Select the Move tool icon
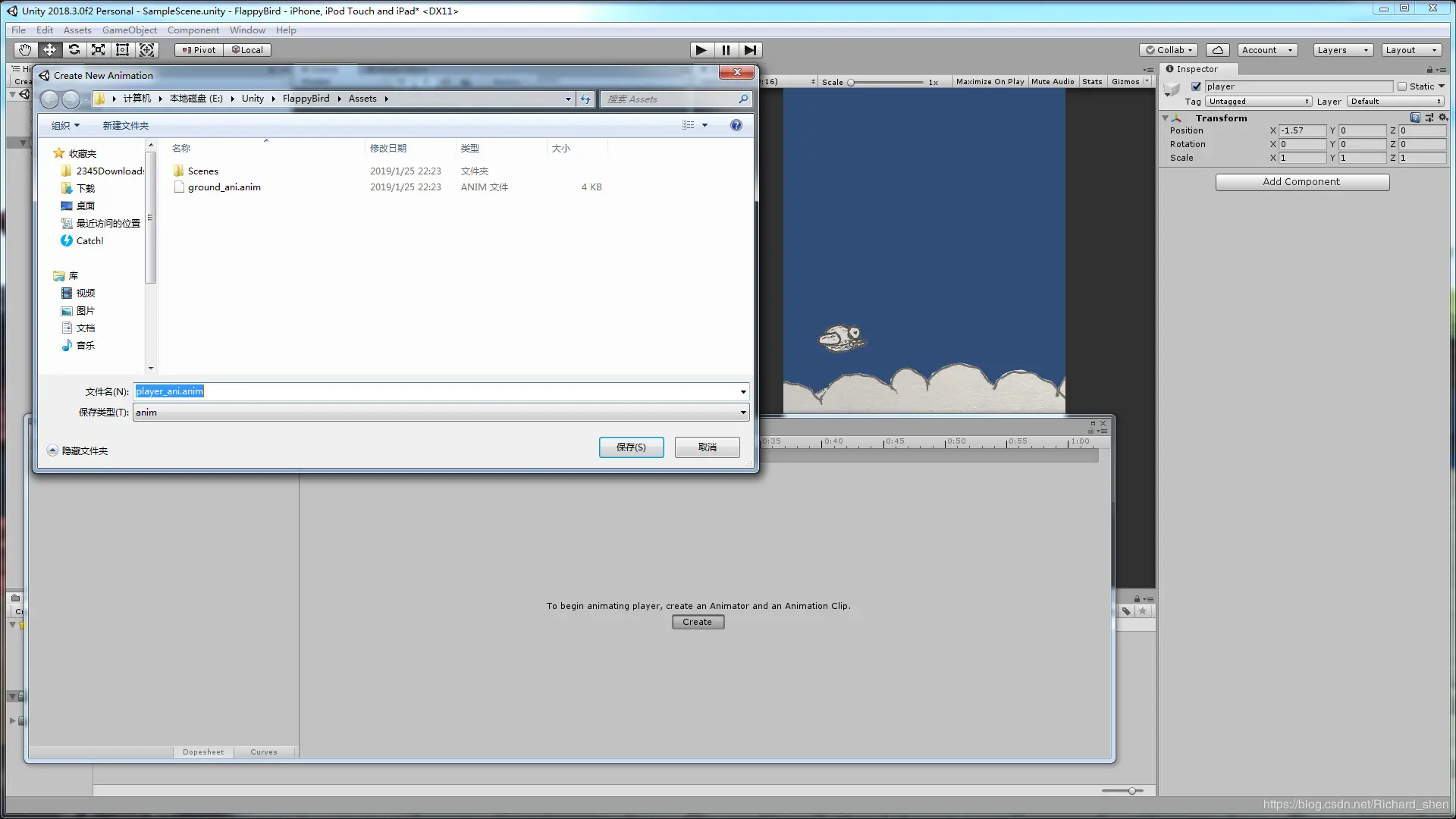 pyautogui.click(x=49, y=50)
